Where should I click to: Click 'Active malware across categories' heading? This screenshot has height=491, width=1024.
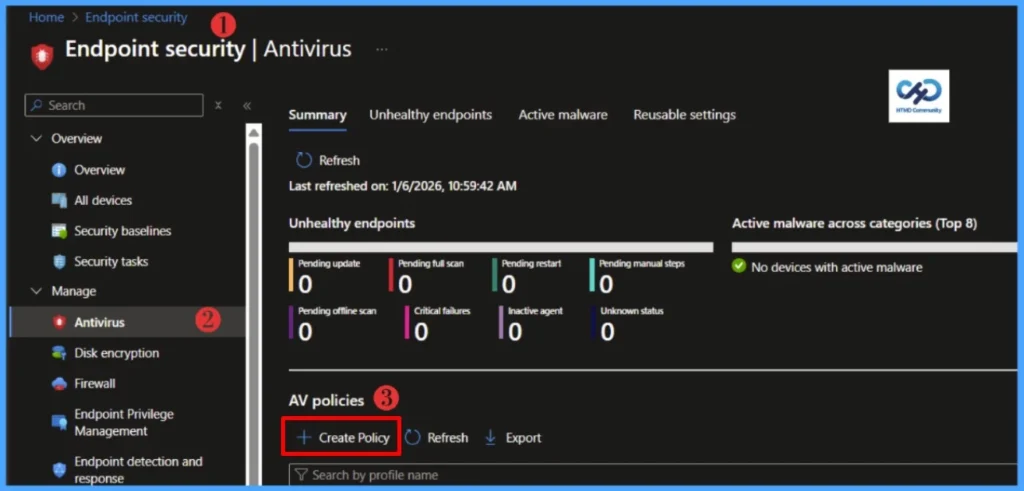854,223
